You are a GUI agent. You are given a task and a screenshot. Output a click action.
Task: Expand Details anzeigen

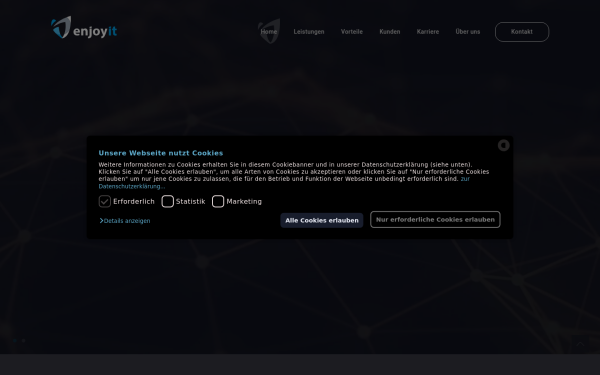pyautogui.click(x=125, y=221)
